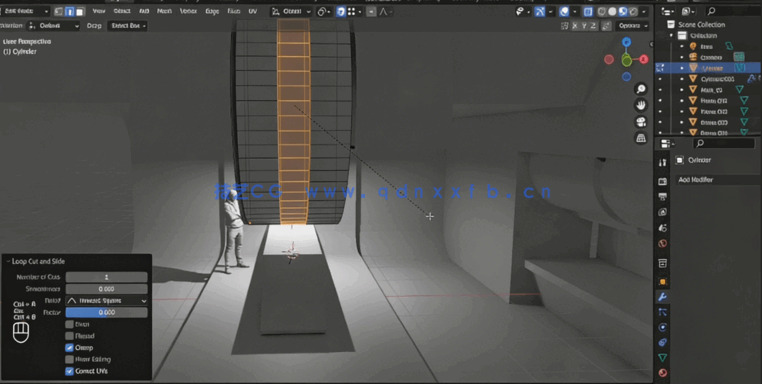The image size is (762, 384).
Task: Select wireframe viewport shading
Action: 602,11
